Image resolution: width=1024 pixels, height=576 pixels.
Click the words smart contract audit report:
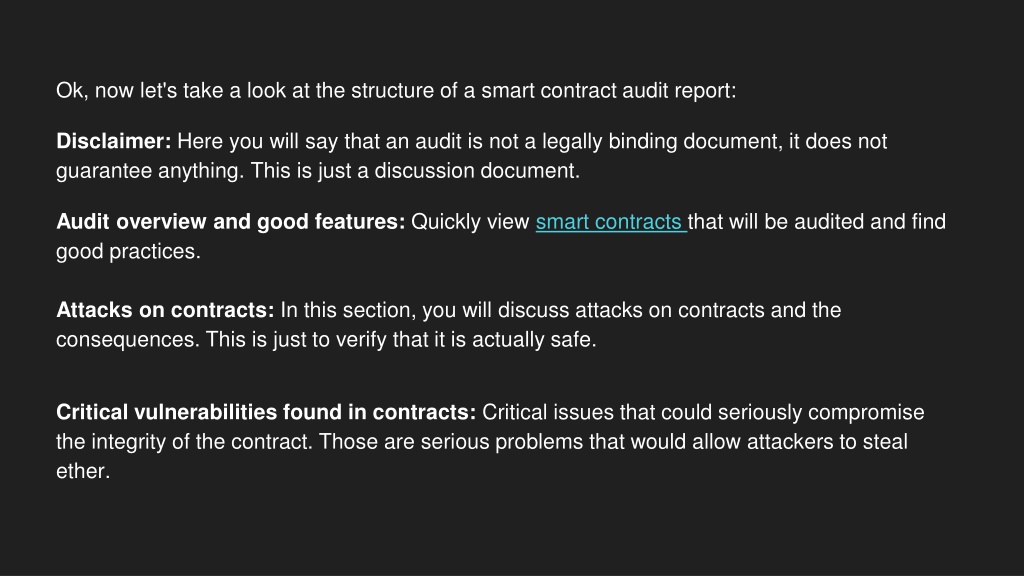(x=609, y=91)
